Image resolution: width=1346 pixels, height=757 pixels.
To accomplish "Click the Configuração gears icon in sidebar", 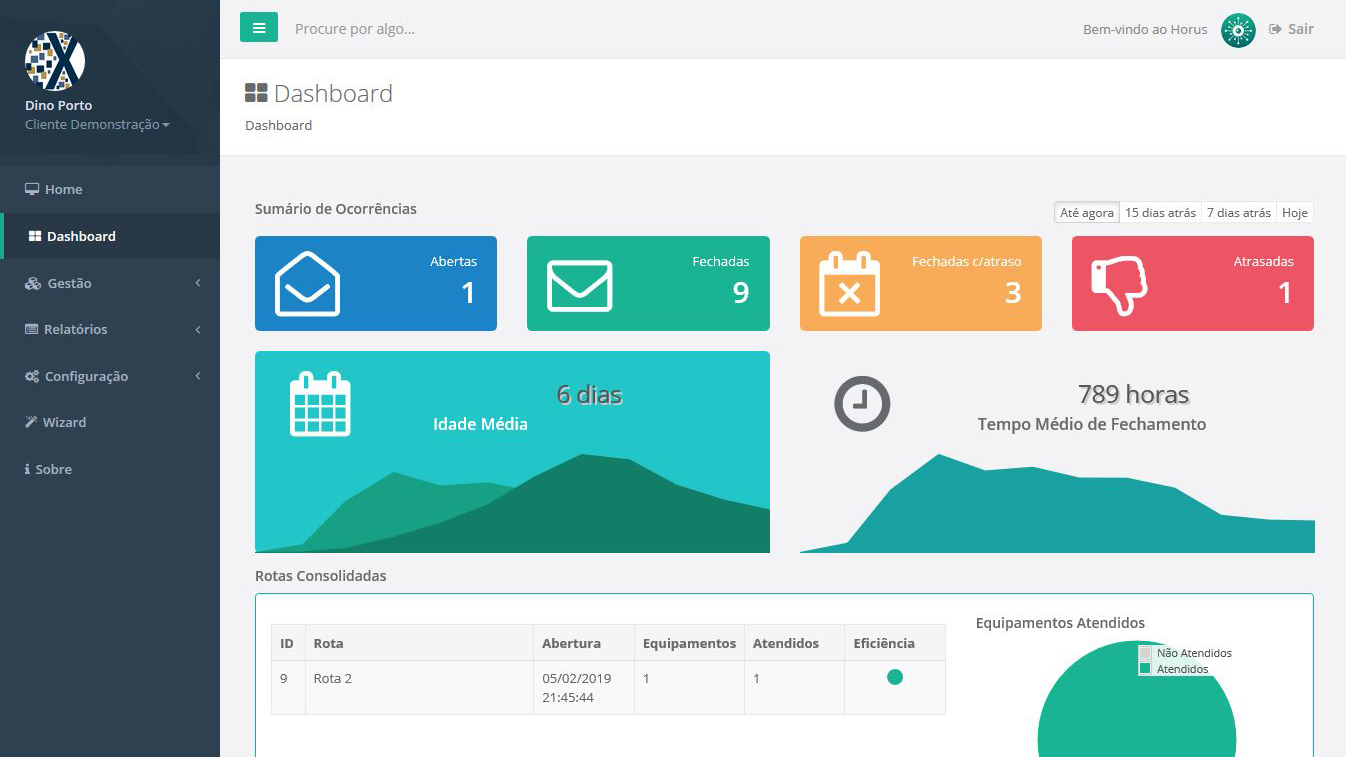I will coord(32,377).
